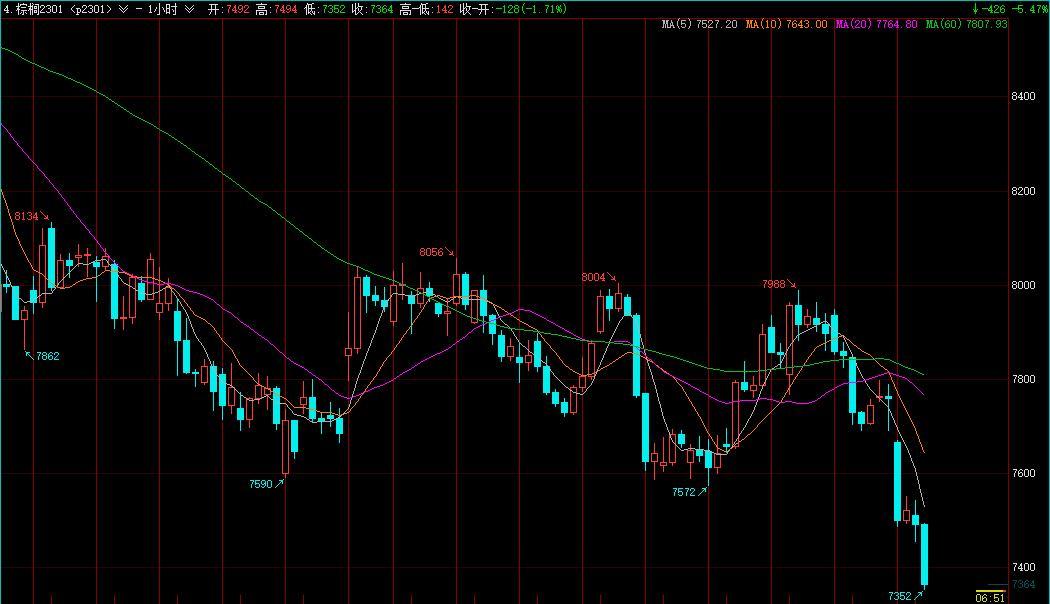The image size is (1050, 604).
Task: Click the 8000 price axis label
Action: (x=1023, y=285)
